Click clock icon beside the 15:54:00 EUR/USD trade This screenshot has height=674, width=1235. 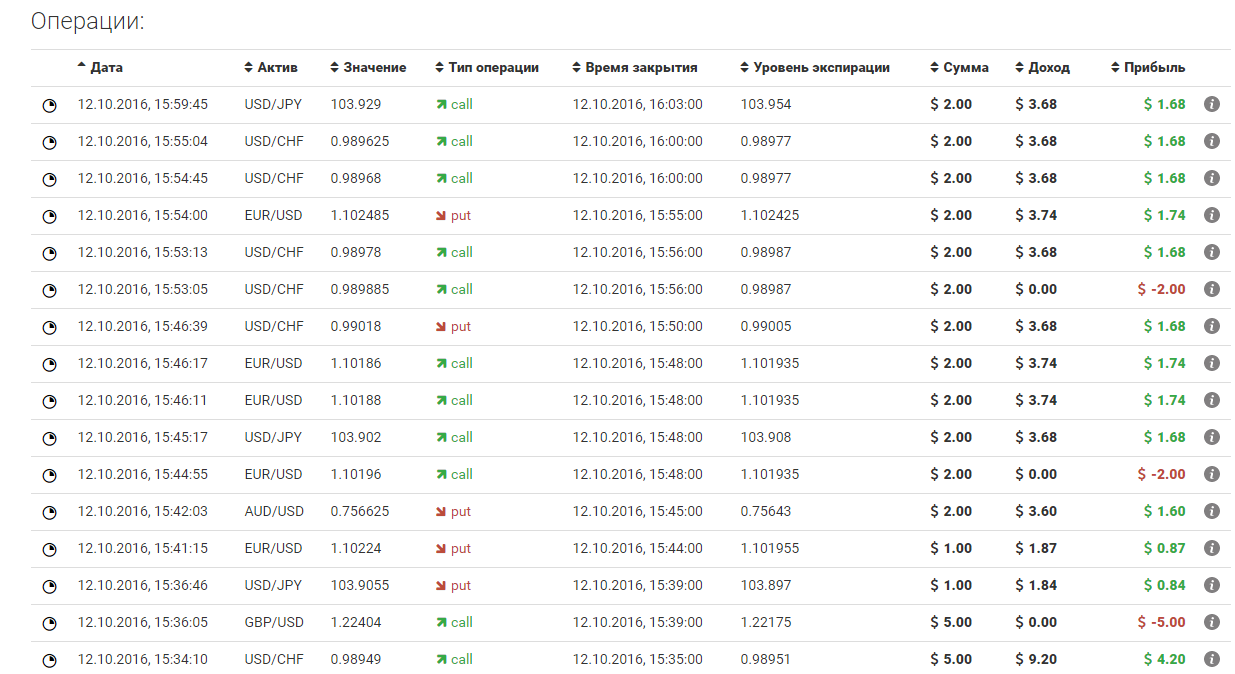(49, 216)
